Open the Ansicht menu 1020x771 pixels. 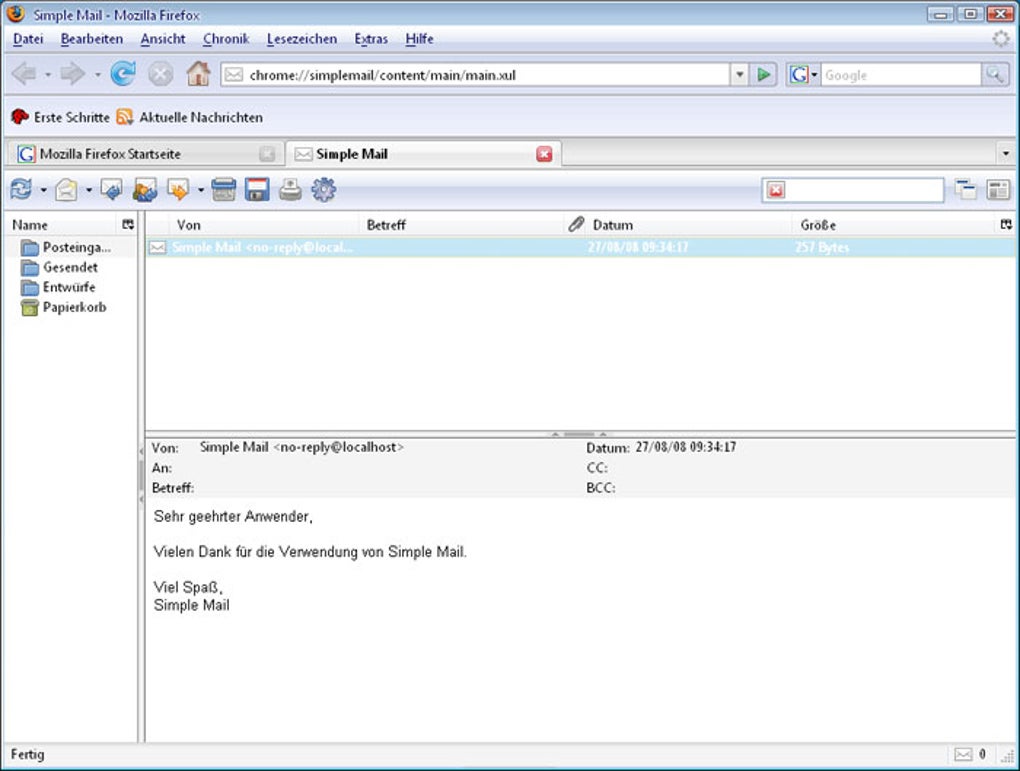[163, 39]
